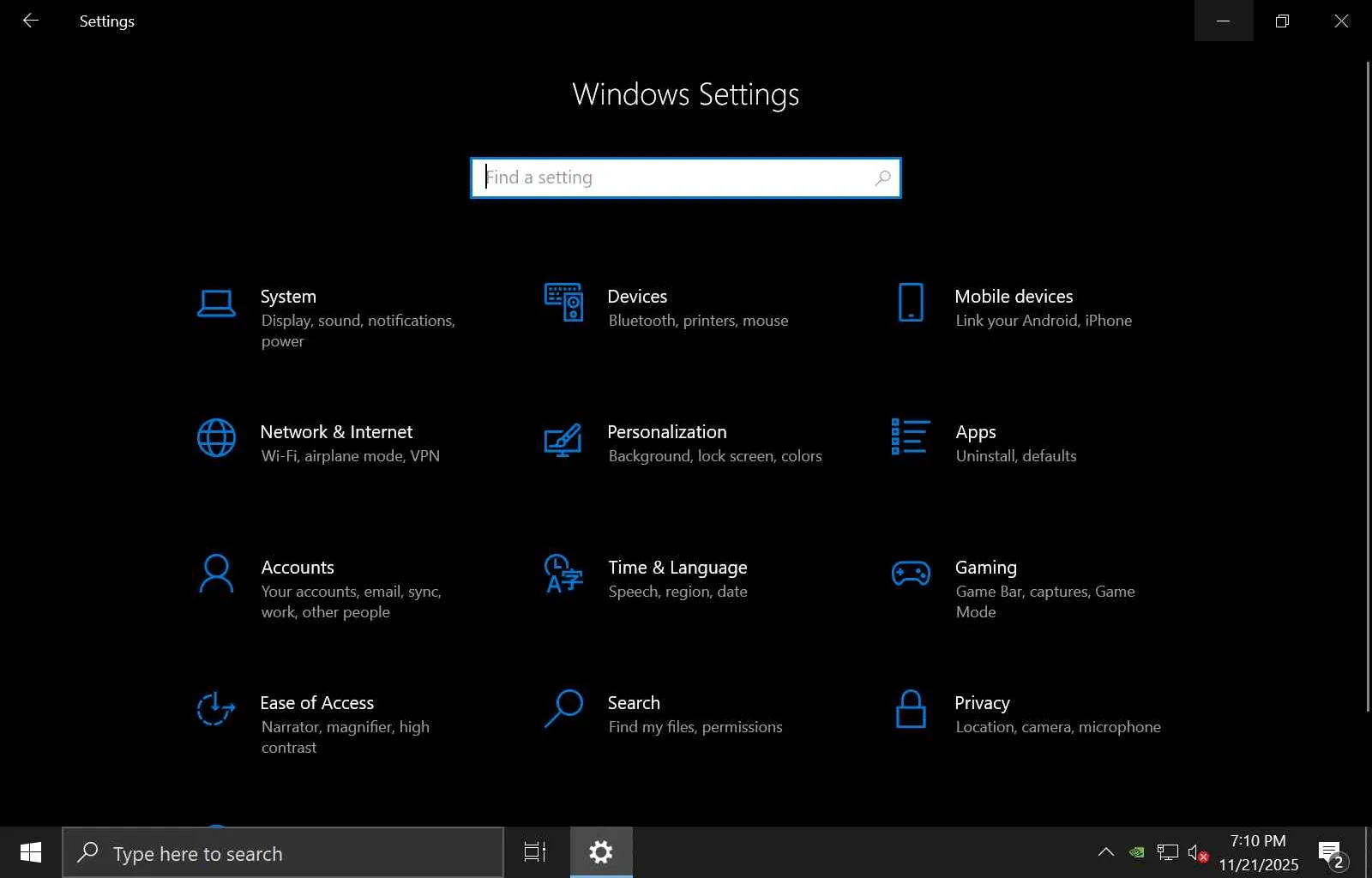Open Time & Language clock icon
Screen dimensions: 1372x878
[x=563, y=574]
